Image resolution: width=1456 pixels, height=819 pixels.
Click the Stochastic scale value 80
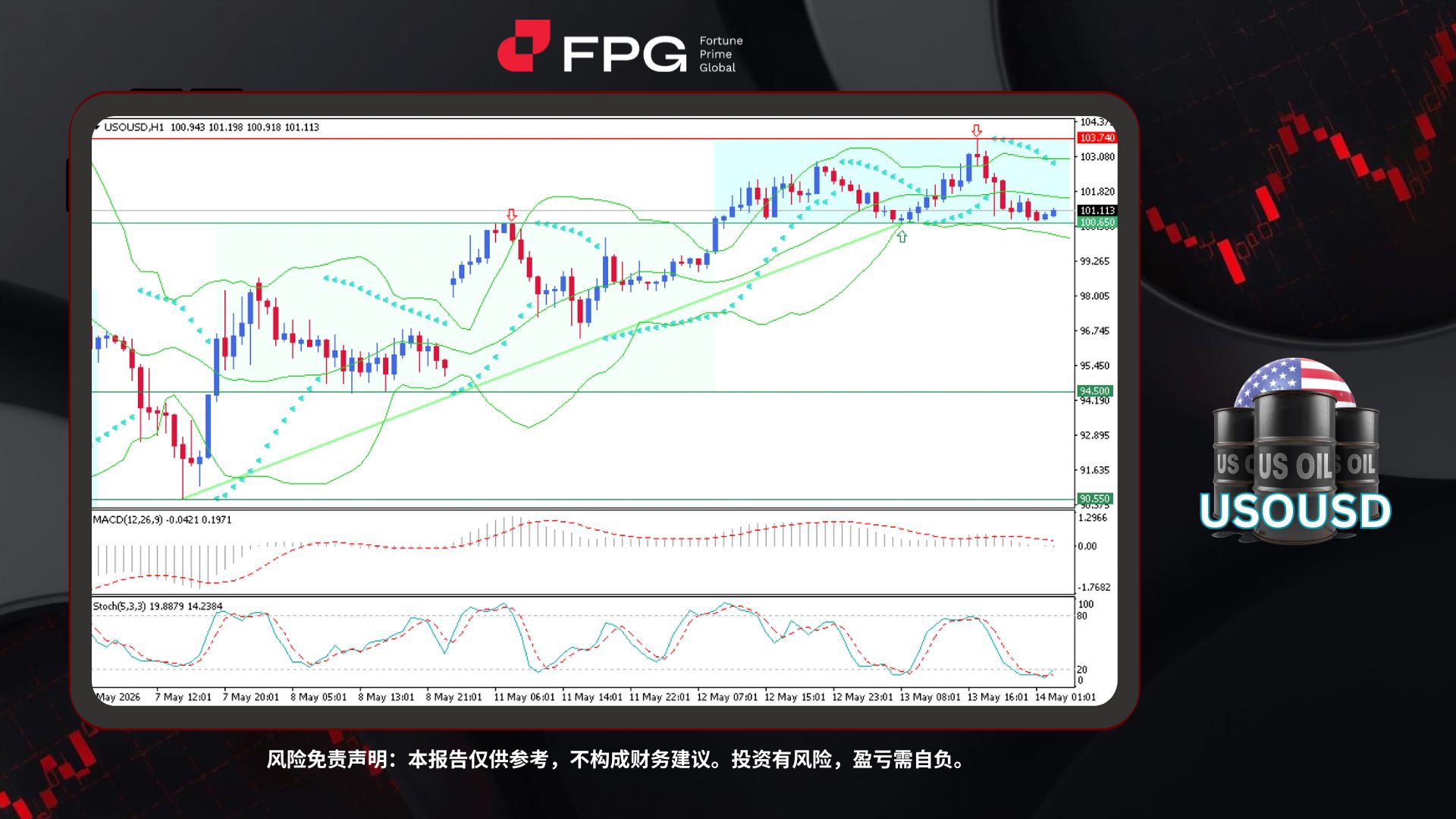point(1082,616)
